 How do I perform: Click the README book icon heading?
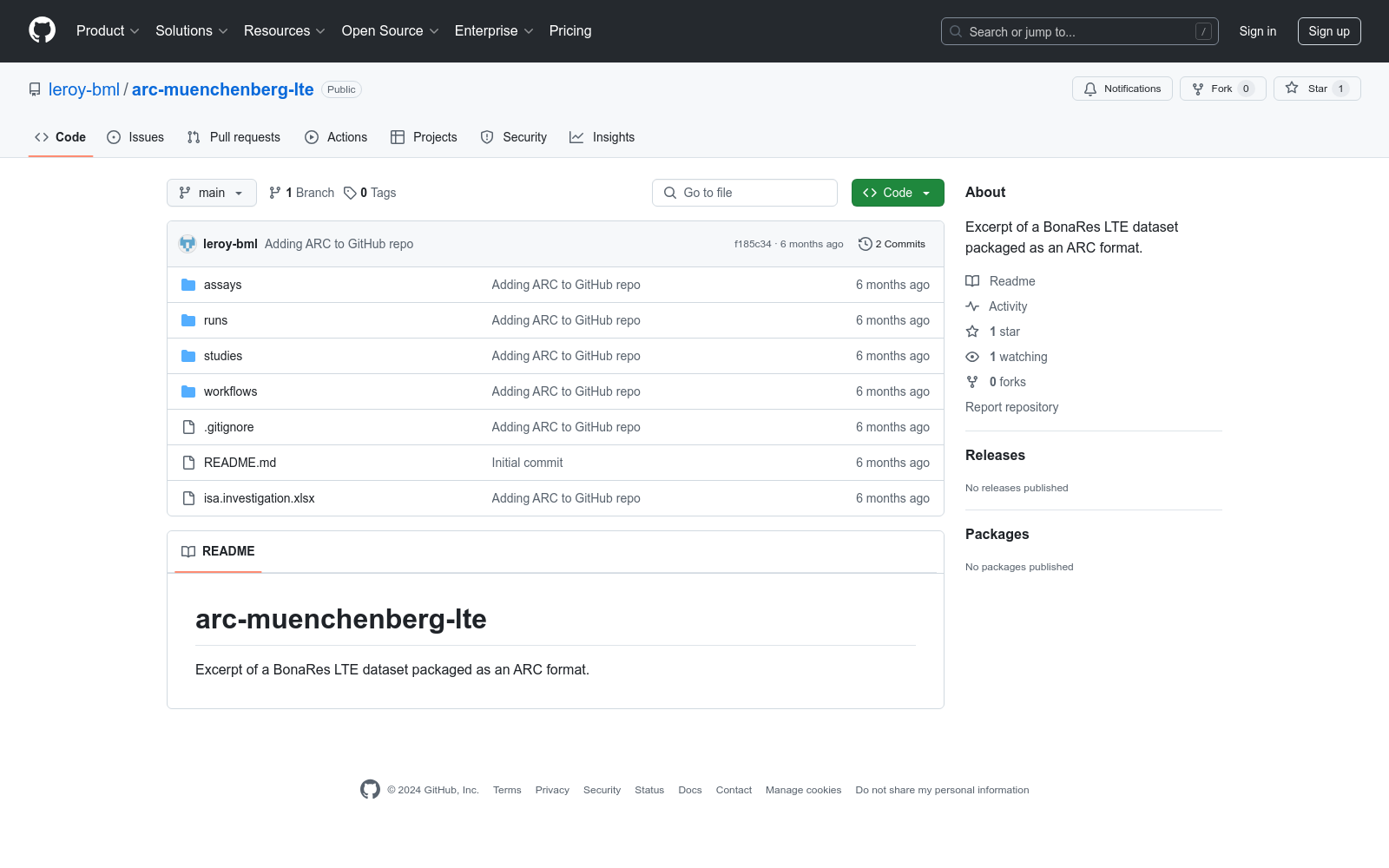188,551
